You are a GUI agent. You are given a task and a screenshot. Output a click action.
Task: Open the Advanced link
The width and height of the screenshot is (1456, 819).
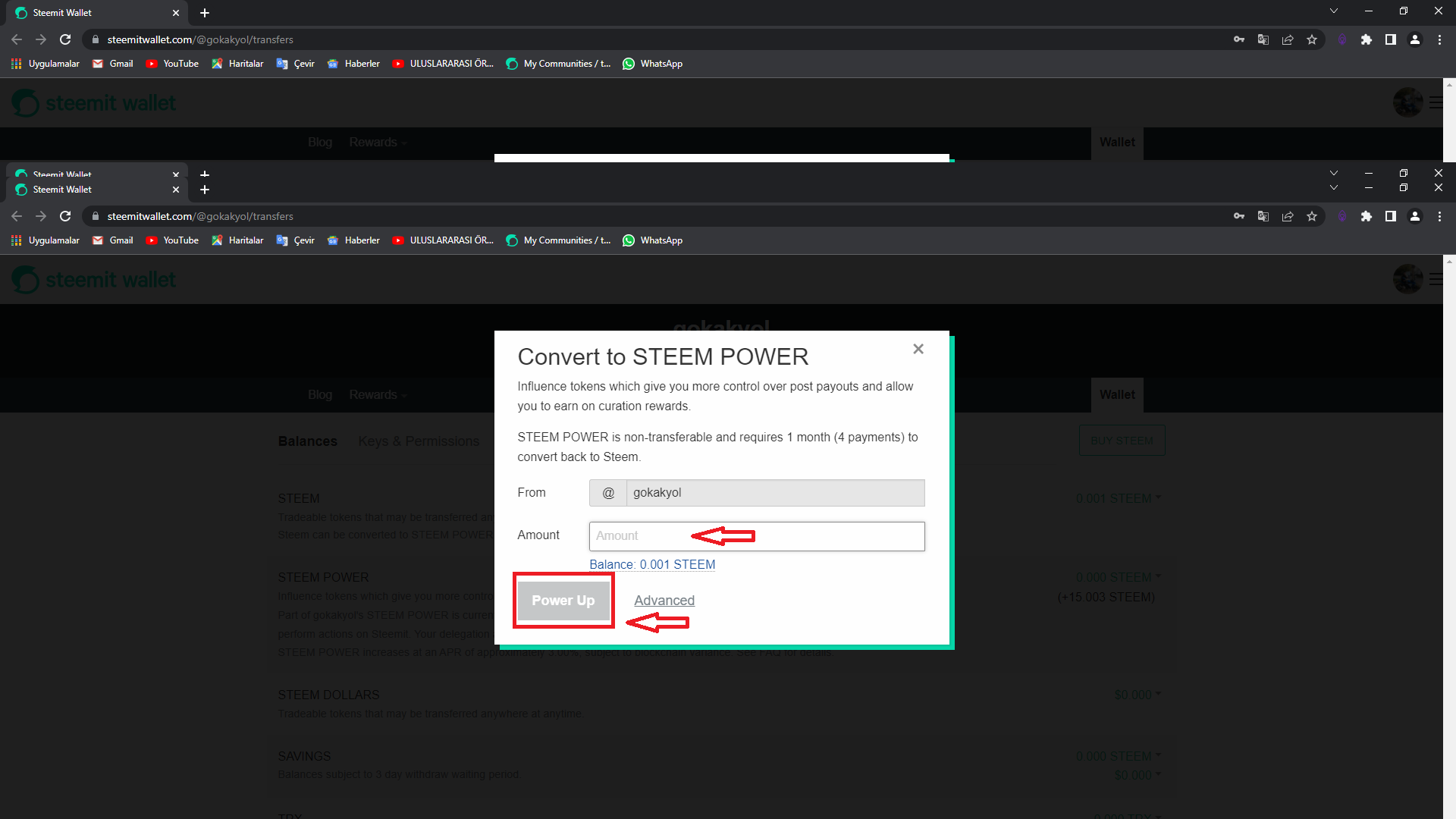tap(664, 601)
